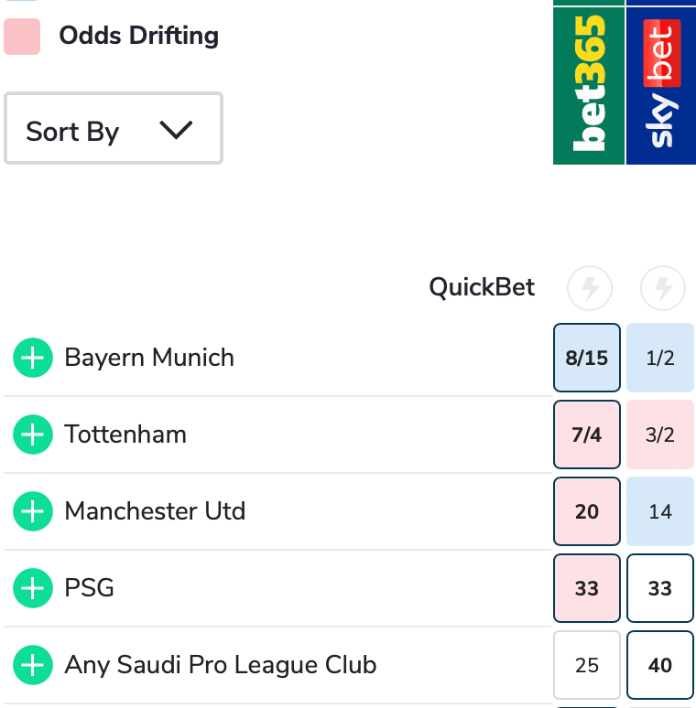Select Bayern Munich 1/2 odds at Sky Bet
The image size is (696, 708).
click(660, 358)
